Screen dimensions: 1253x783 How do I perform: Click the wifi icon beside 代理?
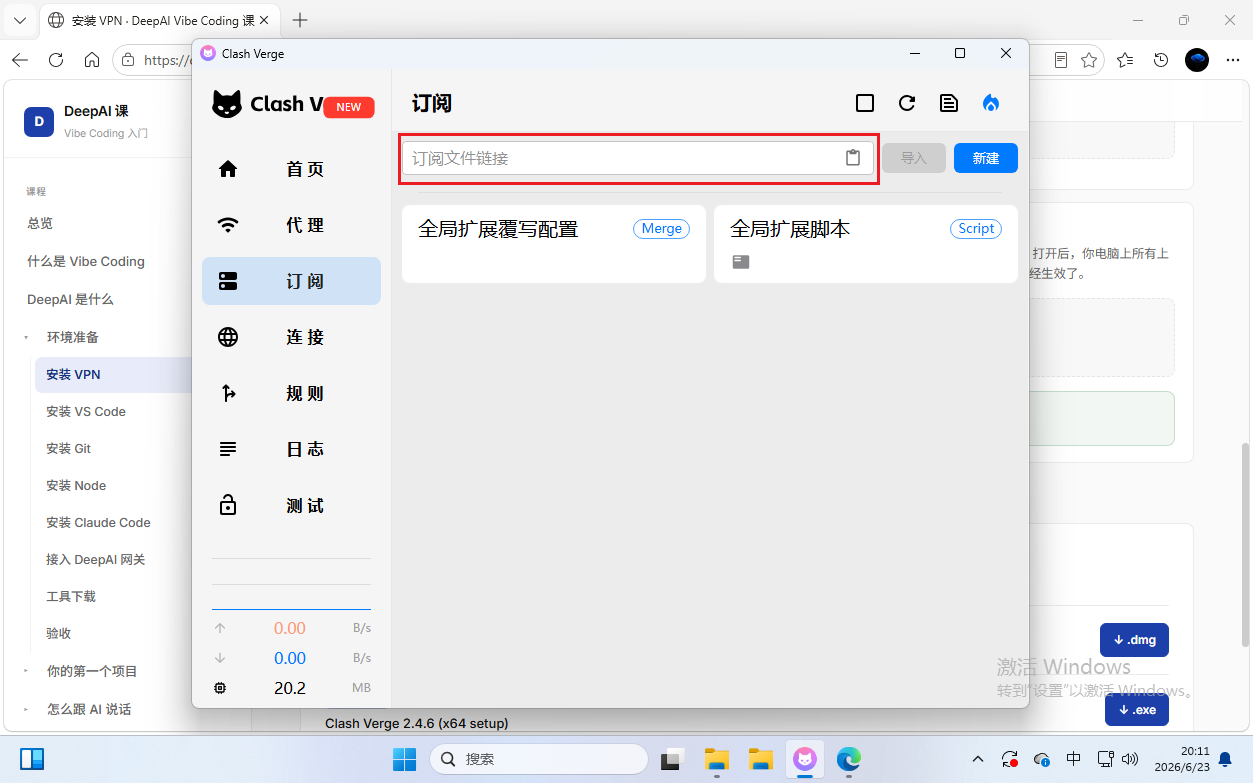pyautogui.click(x=228, y=225)
